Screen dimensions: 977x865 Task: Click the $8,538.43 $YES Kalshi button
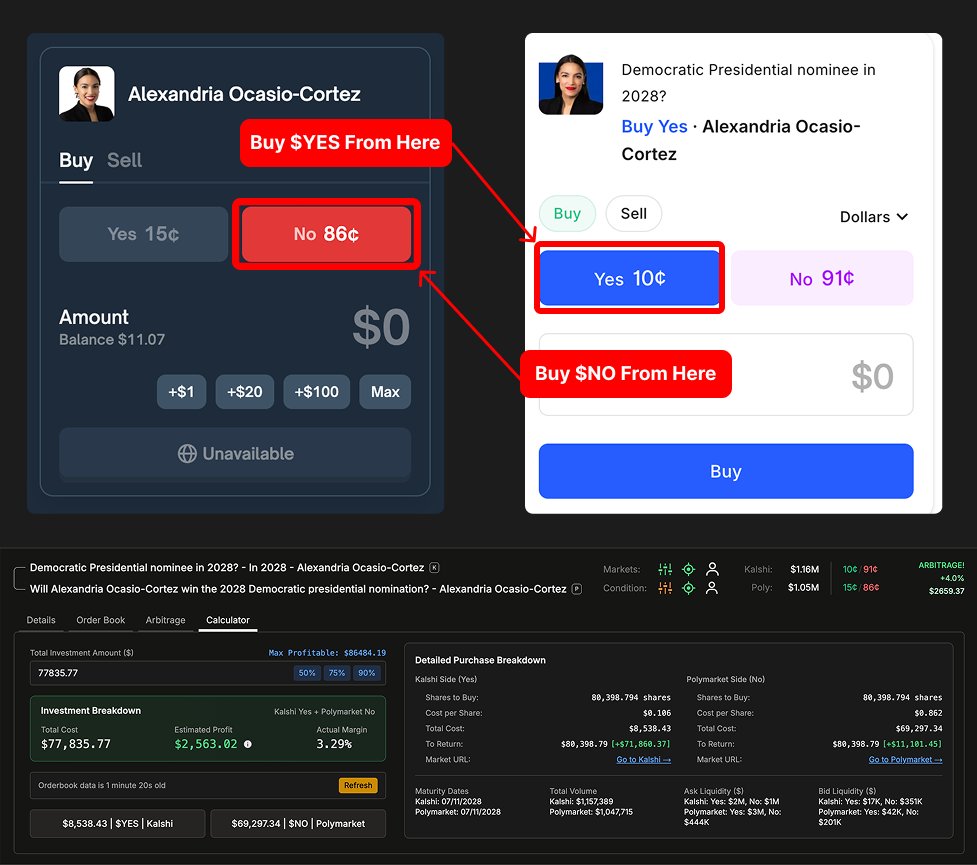(118, 824)
